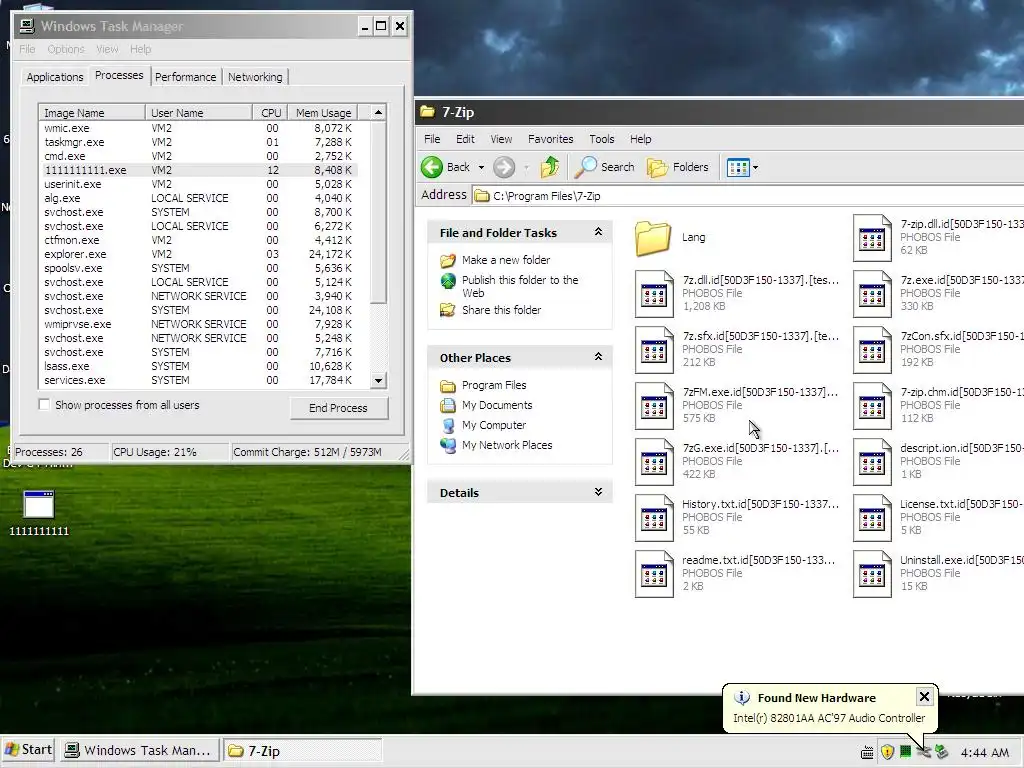This screenshot has width=1024, height=768.
Task: Click the process list scroll up arrow
Action: tap(379, 112)
